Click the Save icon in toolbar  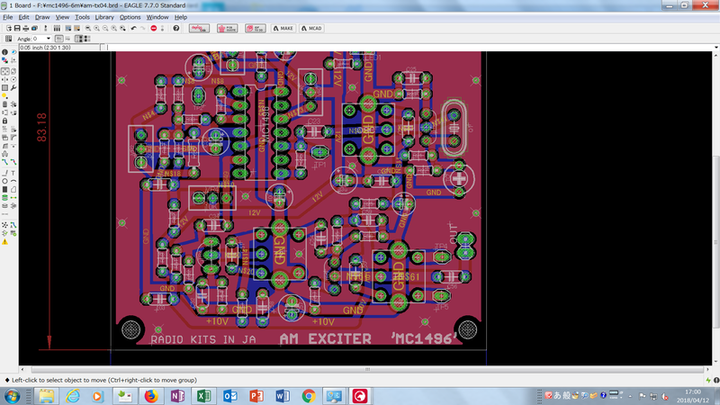point(17,28)
